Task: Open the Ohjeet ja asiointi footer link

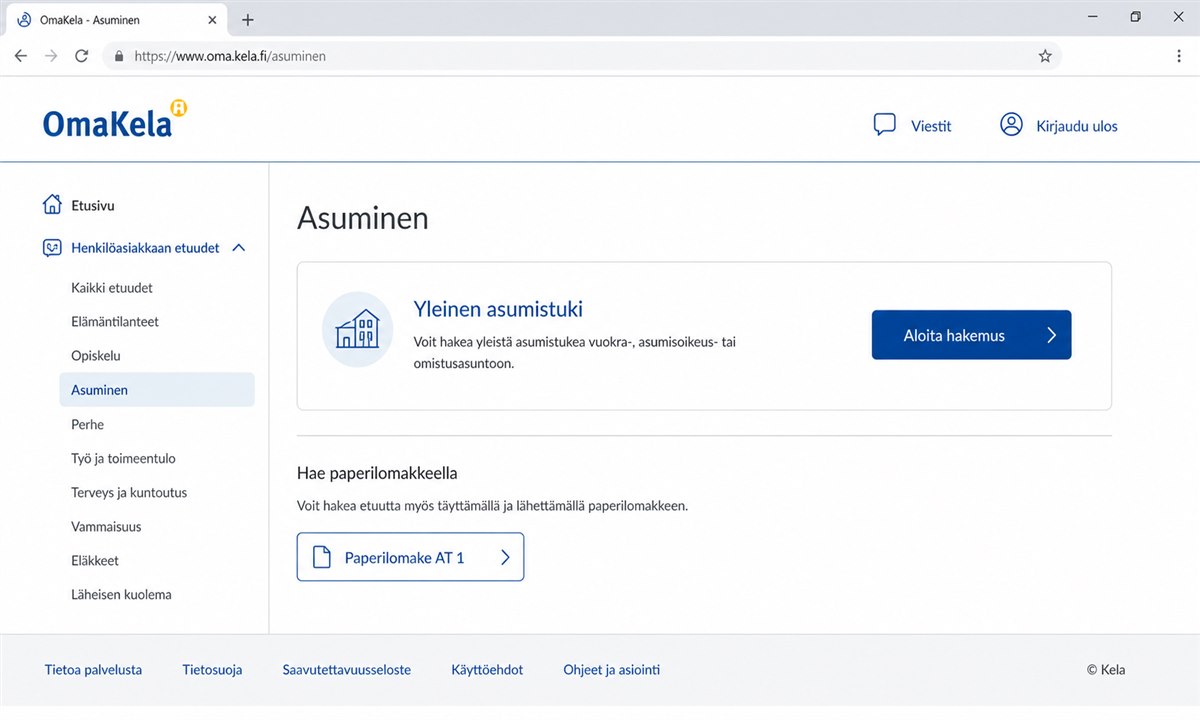Action: tap(612, 670)
